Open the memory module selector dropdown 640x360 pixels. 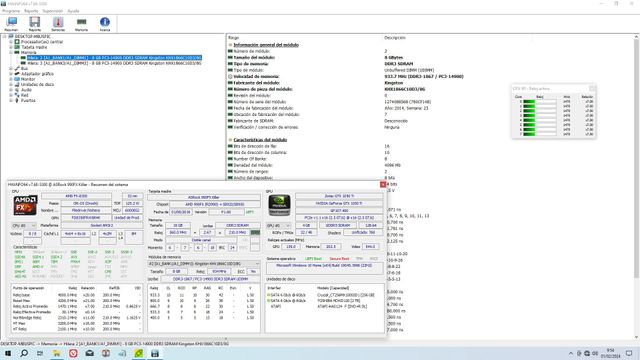click(x=204, y=264)
